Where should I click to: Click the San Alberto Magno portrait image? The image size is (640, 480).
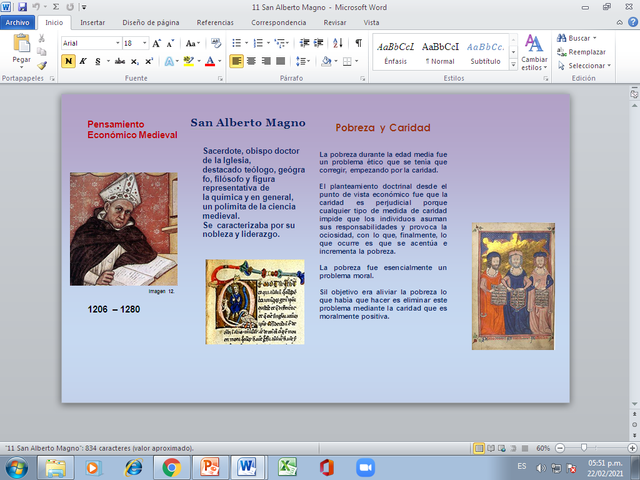coord(124,229)
